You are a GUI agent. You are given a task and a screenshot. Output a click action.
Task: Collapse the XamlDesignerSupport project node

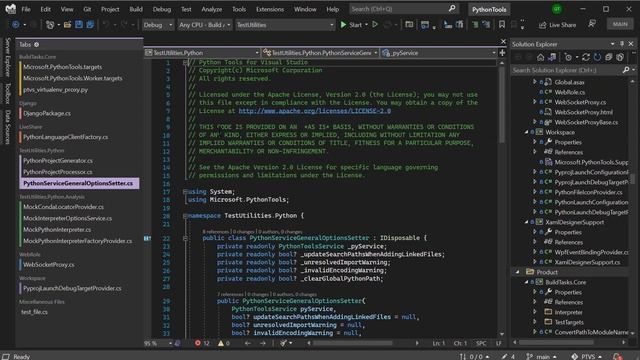526,222
